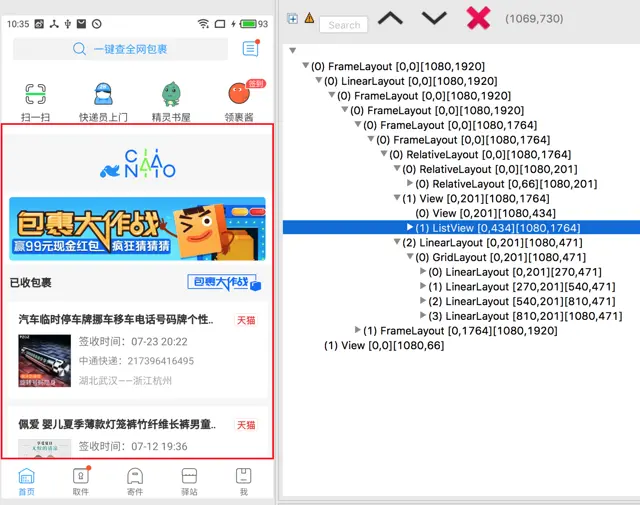Switch to the 寄件 send tab
This screenshot has height=505, width=640.
pos(135,482)
